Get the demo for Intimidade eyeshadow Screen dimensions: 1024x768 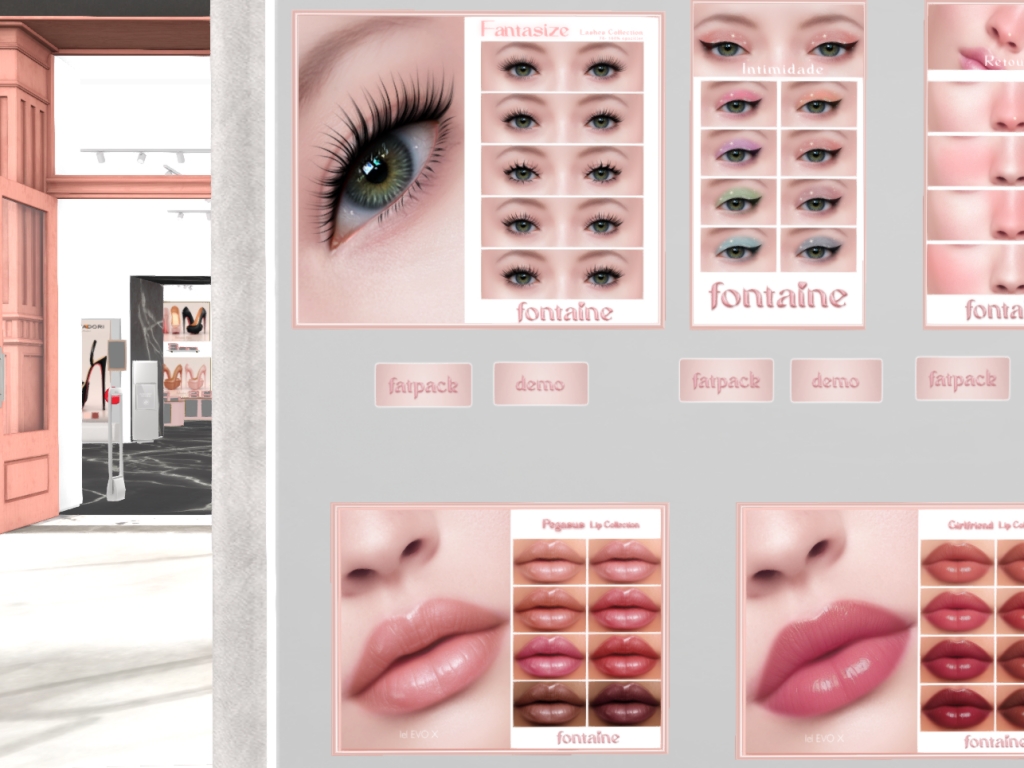coord(836,381)
